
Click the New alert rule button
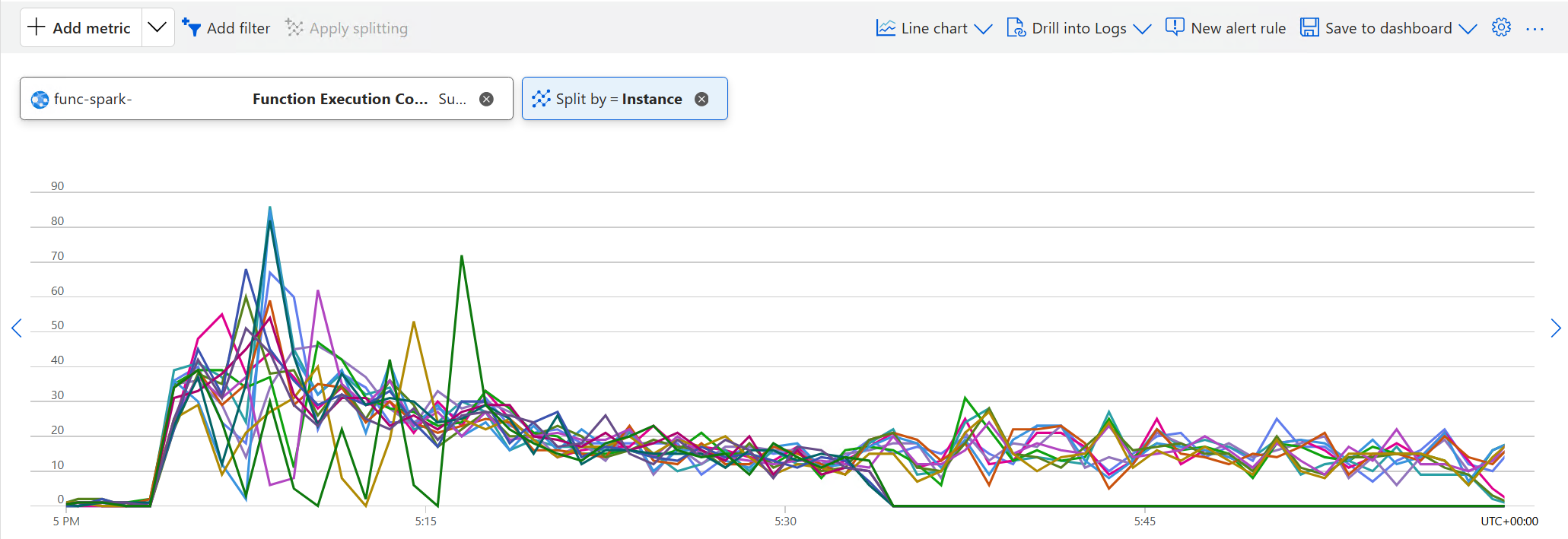[1238, 28]
